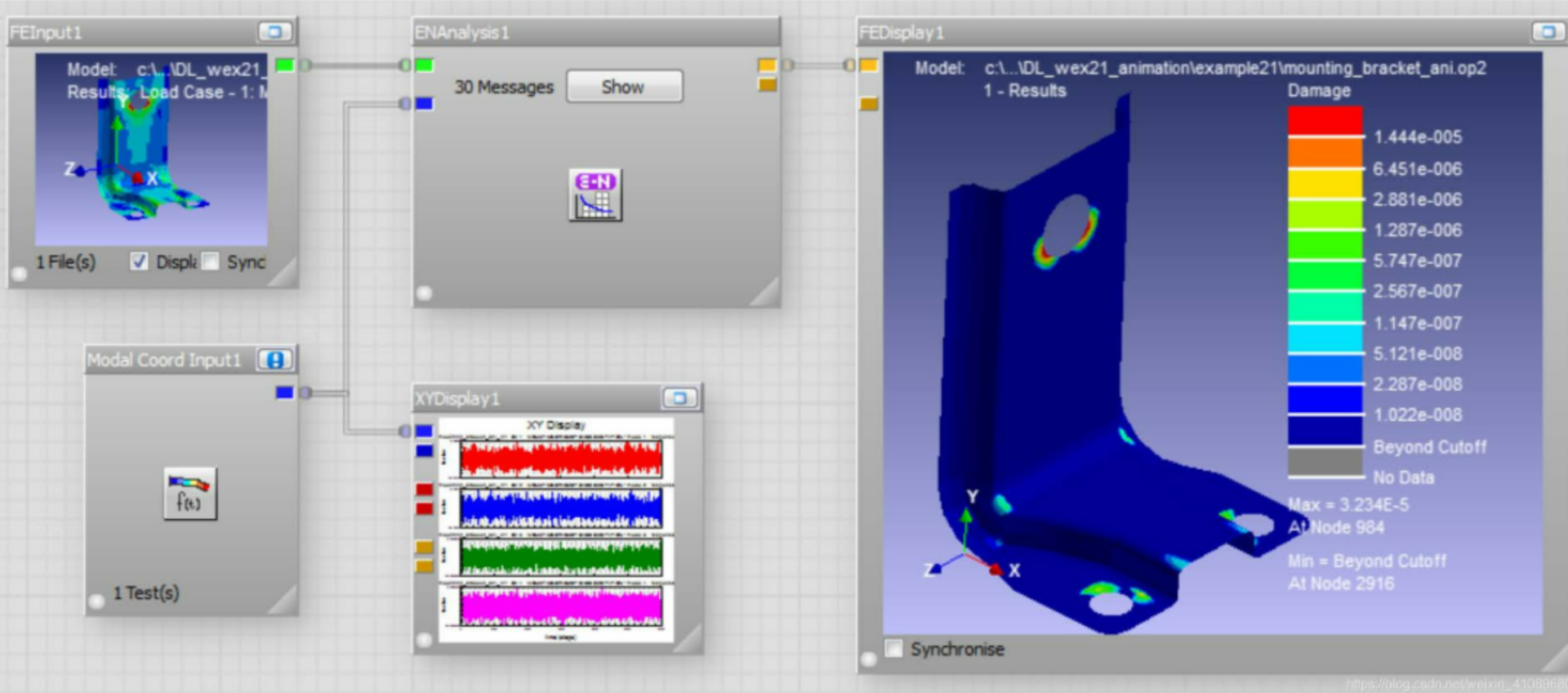Select the top orange output pad on ENAnalysis1
This screenshot has width=1568, height=693.
click(x=767, y=65)
